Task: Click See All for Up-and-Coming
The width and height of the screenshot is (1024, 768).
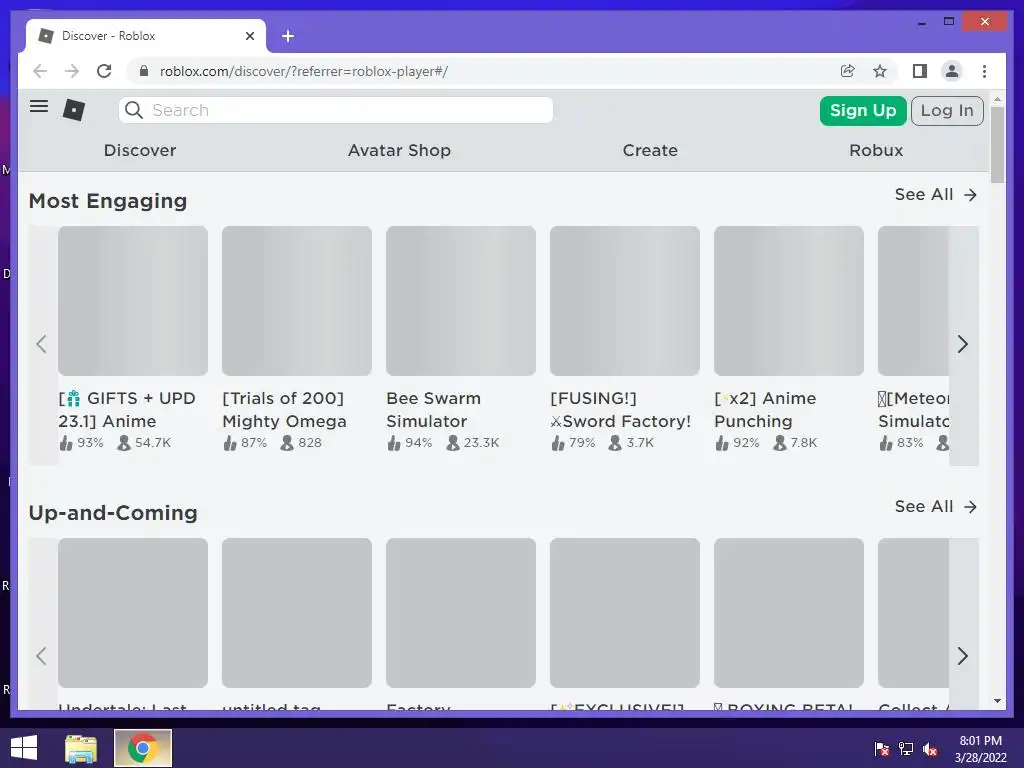Action: [x=936, y=507]
